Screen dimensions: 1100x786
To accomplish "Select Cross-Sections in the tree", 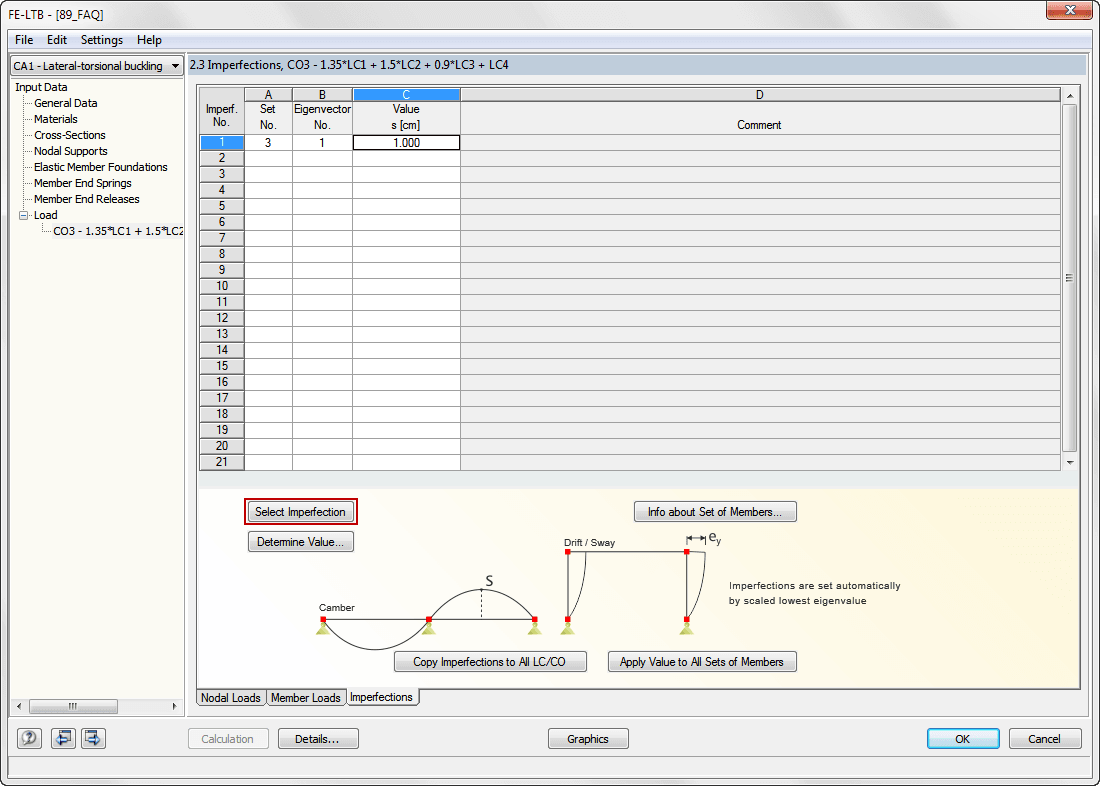I will (69, 135).
